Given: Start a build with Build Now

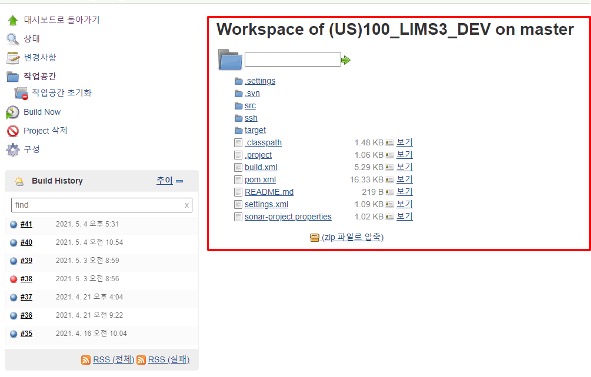Looking at the screenshot, I should click(x=42, y=112).
